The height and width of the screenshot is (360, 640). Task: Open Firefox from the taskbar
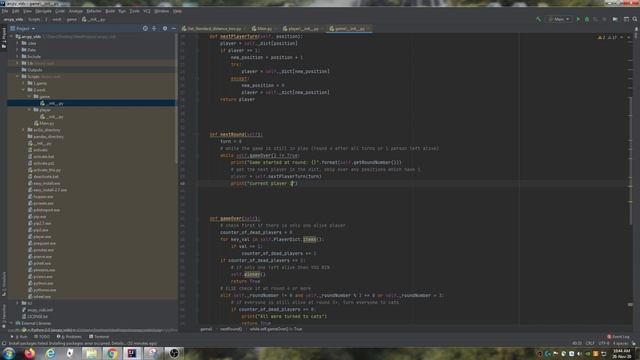[x=29, y=353]
